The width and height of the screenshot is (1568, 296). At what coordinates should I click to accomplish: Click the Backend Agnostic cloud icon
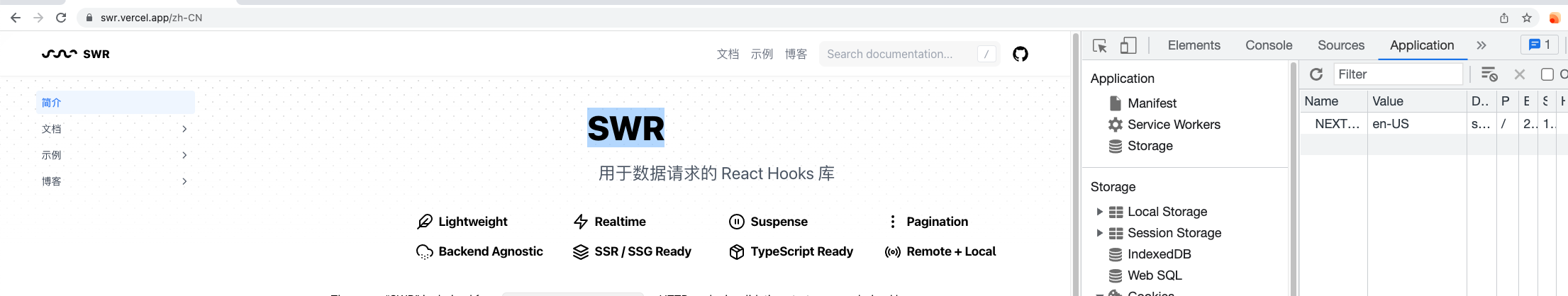(x=425, y=252)
